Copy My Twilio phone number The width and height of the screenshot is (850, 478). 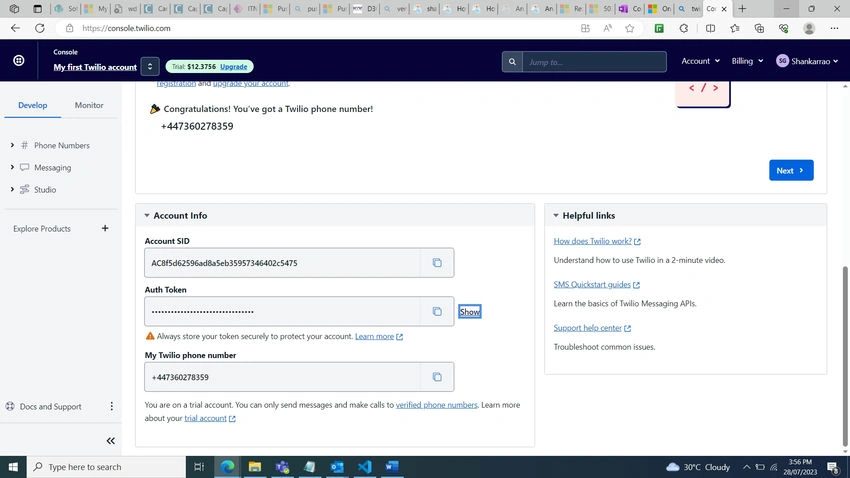pos(437,377)
